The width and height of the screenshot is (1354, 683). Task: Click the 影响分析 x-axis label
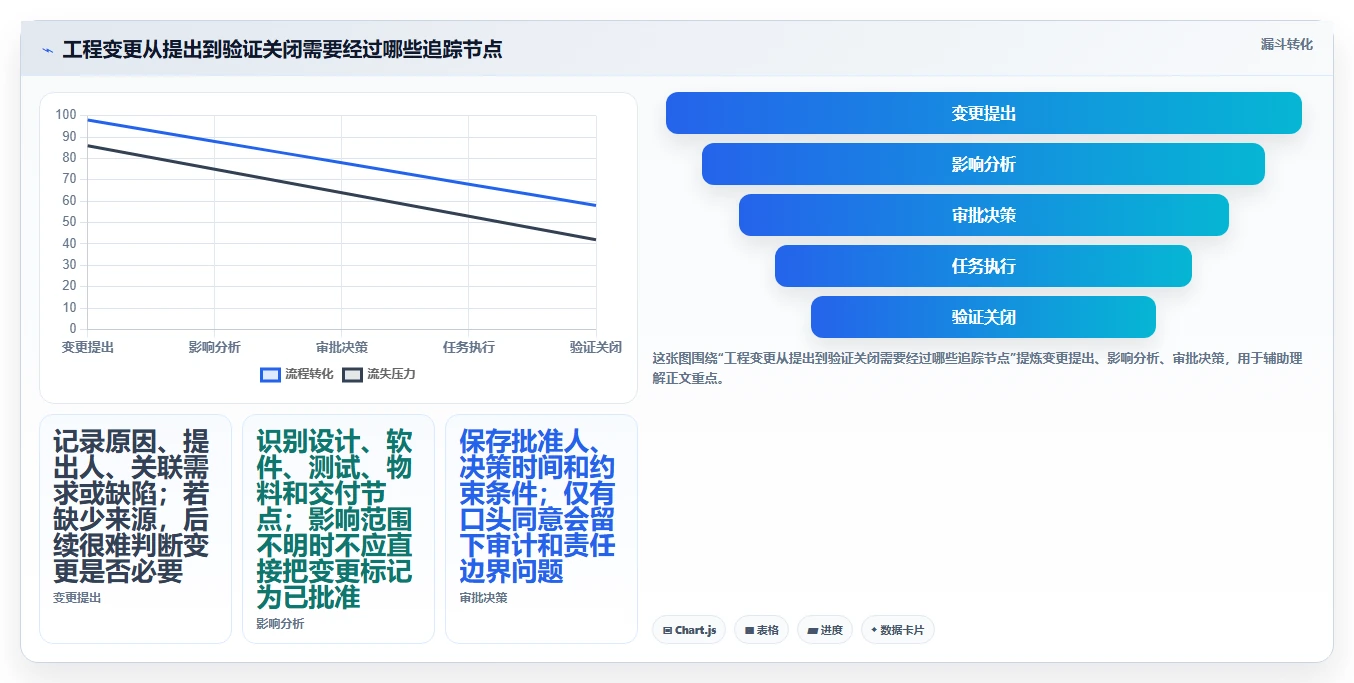[x=215, y=347]
